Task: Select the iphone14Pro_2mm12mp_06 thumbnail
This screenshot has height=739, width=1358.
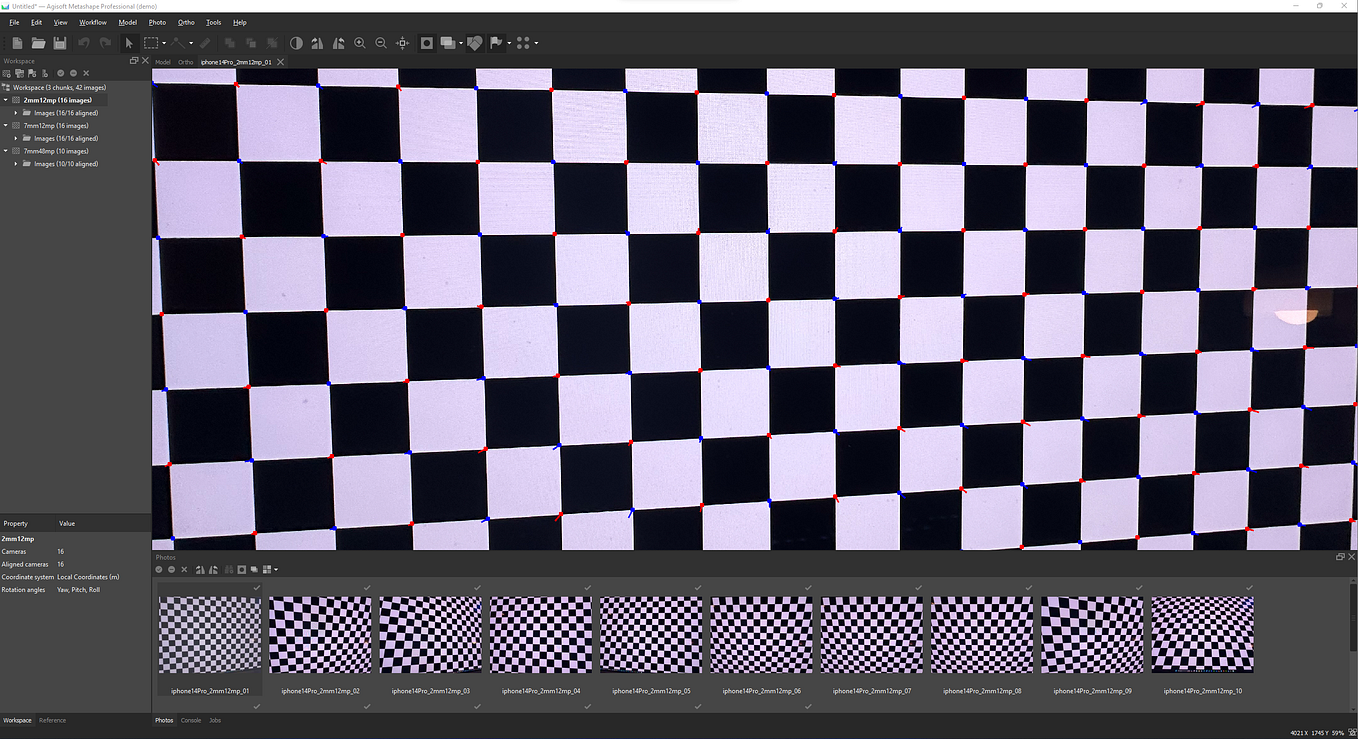Action: [x=761, y=633]
